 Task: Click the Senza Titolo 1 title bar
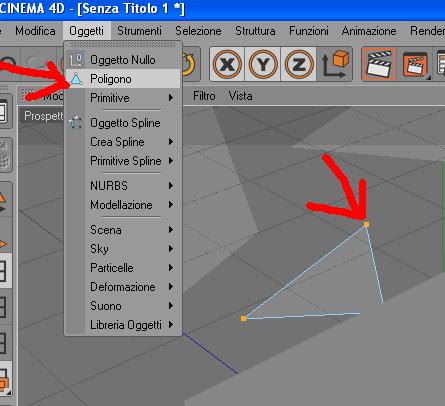tap(222, 9)
